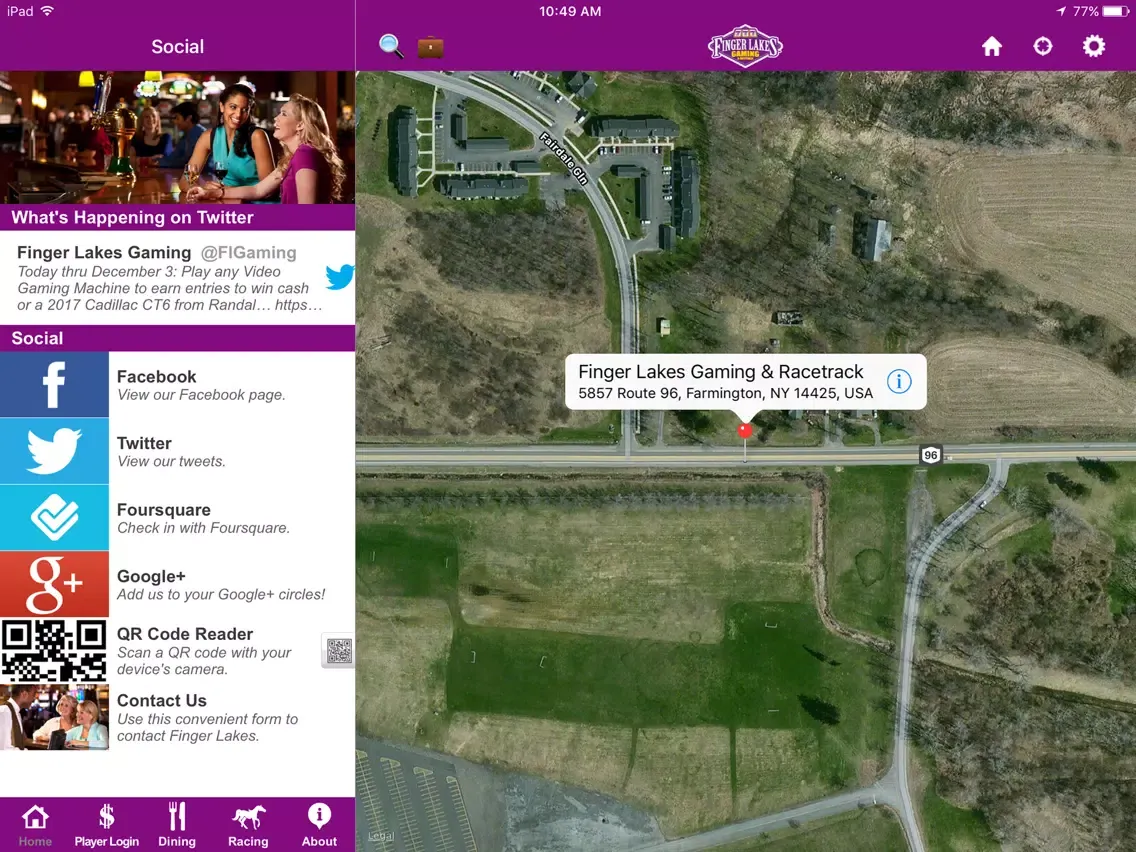Open the Contact Us form row
The height and width of the screenshot is (852, 1136).
tap(178, 717)
